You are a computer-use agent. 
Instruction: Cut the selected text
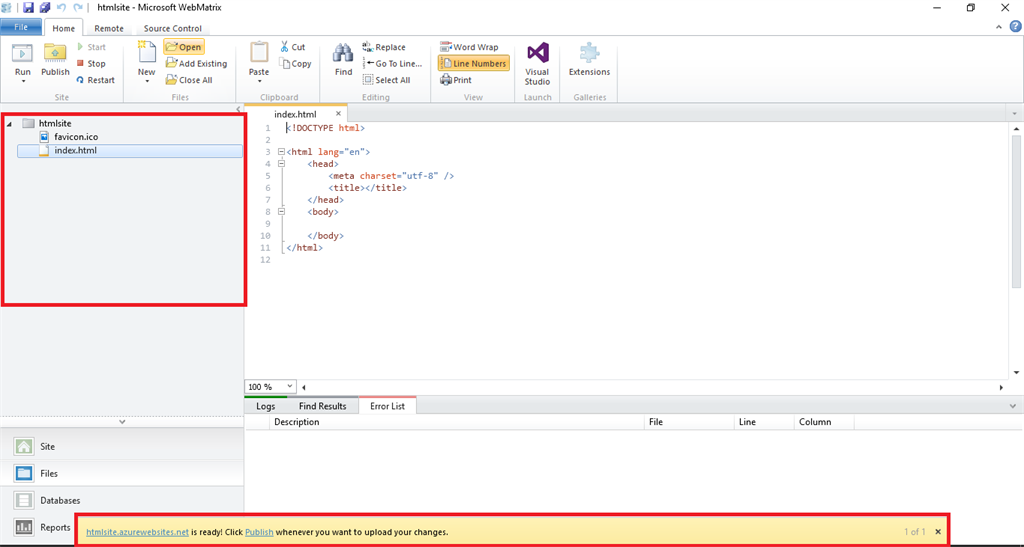click(293, 47)
